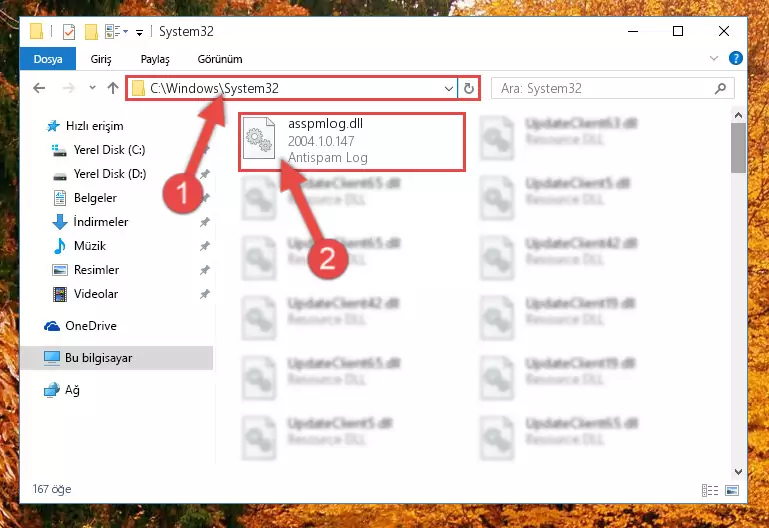769x528 pixels.
Task: Click the New folder icon in the title bar
Action: tap(91, 32)
